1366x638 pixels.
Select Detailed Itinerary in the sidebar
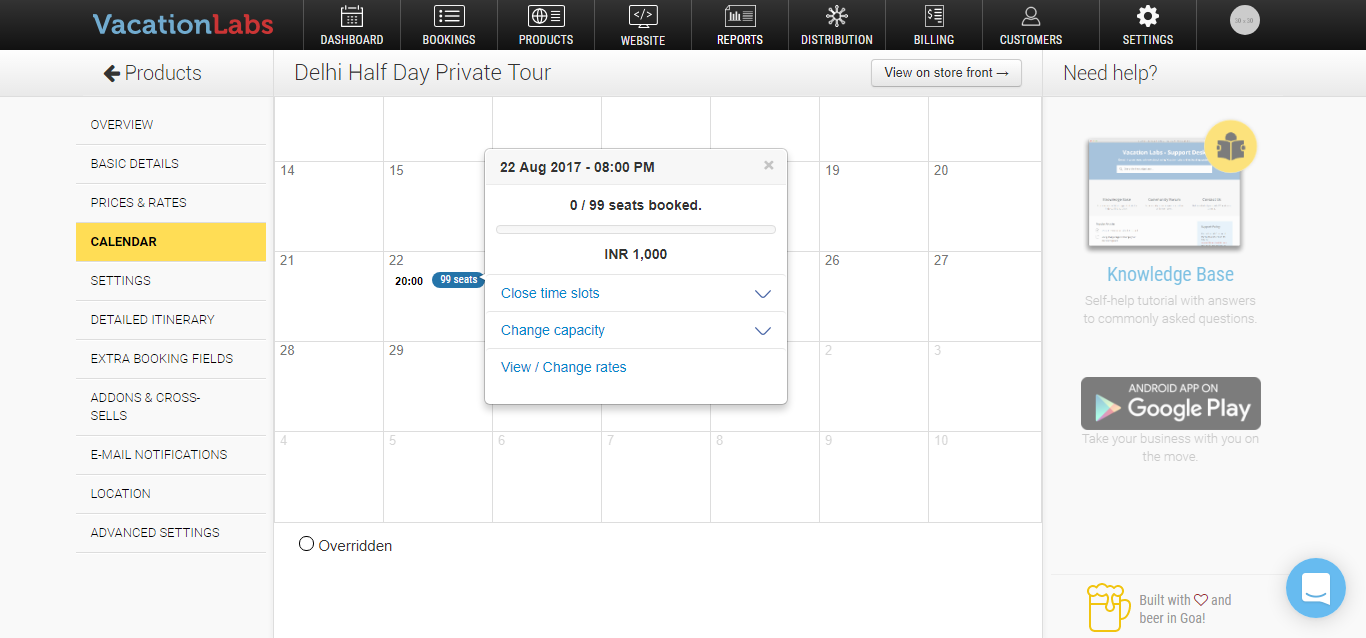pos(153,320)
